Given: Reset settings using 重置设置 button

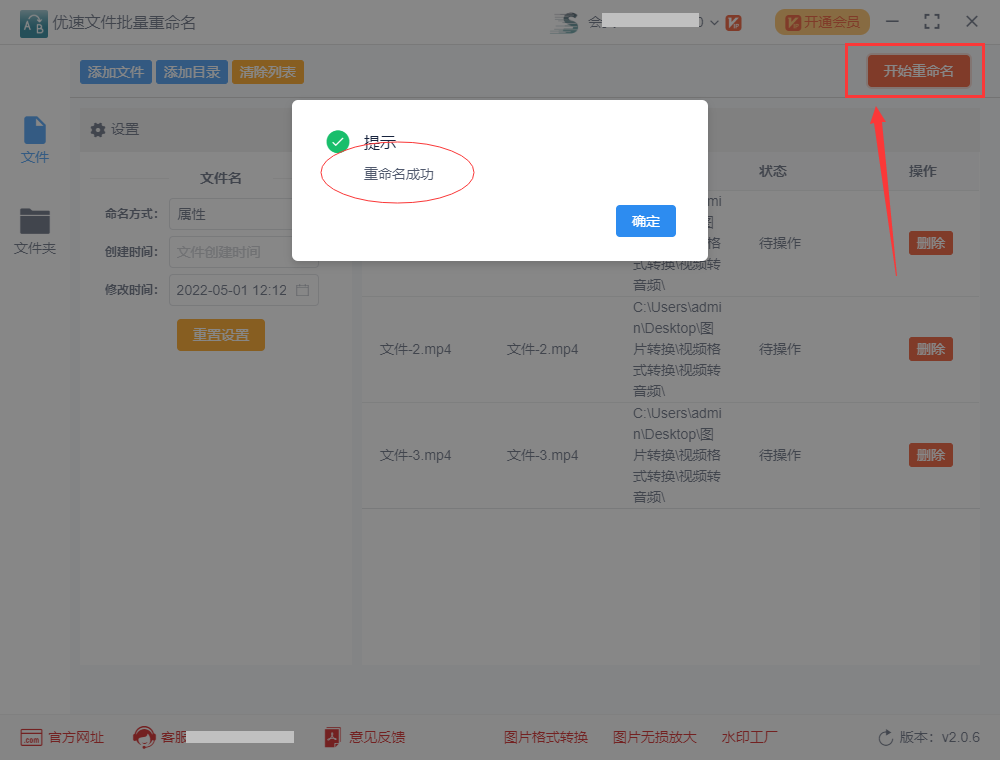Looking at the screenshot, I should (220, 335).
